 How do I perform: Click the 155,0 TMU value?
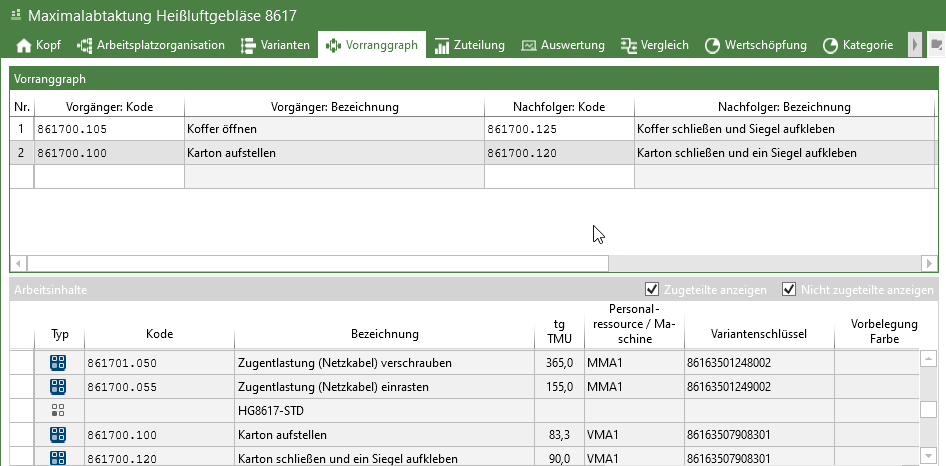pyautogui.click(x=559, y=386)
